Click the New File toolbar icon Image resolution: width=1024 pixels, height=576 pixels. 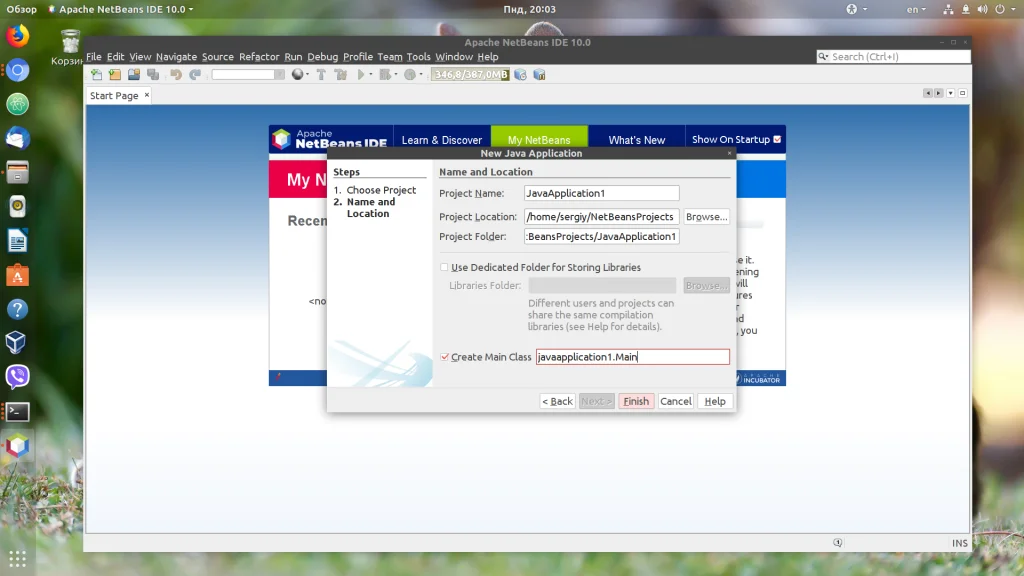pyautogui.click(x=97, y=74)
